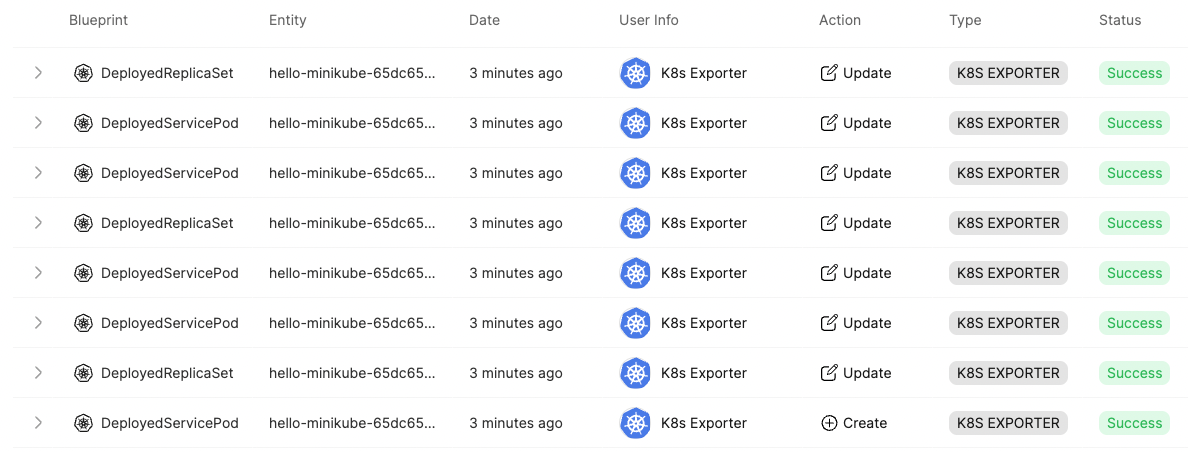Image resolution: width=1188 pixels, height=452 pixels.
Task: Click the Status column header
Action: 1120,20
